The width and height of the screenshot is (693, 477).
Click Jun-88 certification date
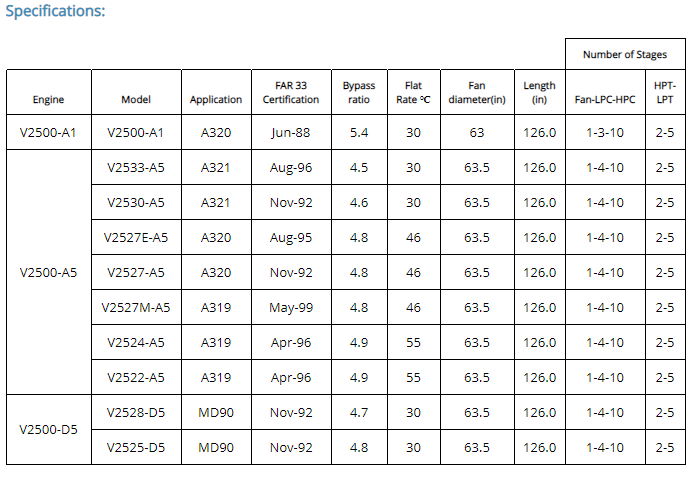click(291, 133)
